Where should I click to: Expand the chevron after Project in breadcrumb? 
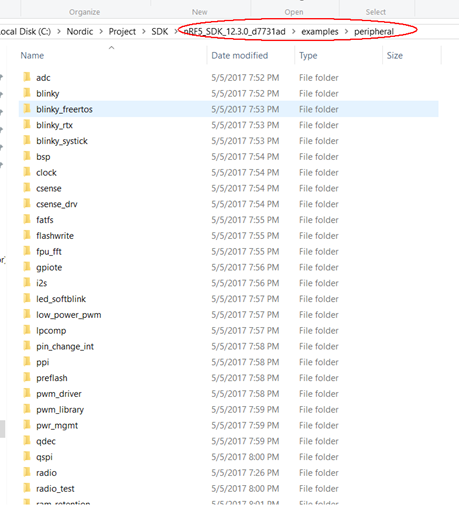pyautogui.click(x=144, y=32)
